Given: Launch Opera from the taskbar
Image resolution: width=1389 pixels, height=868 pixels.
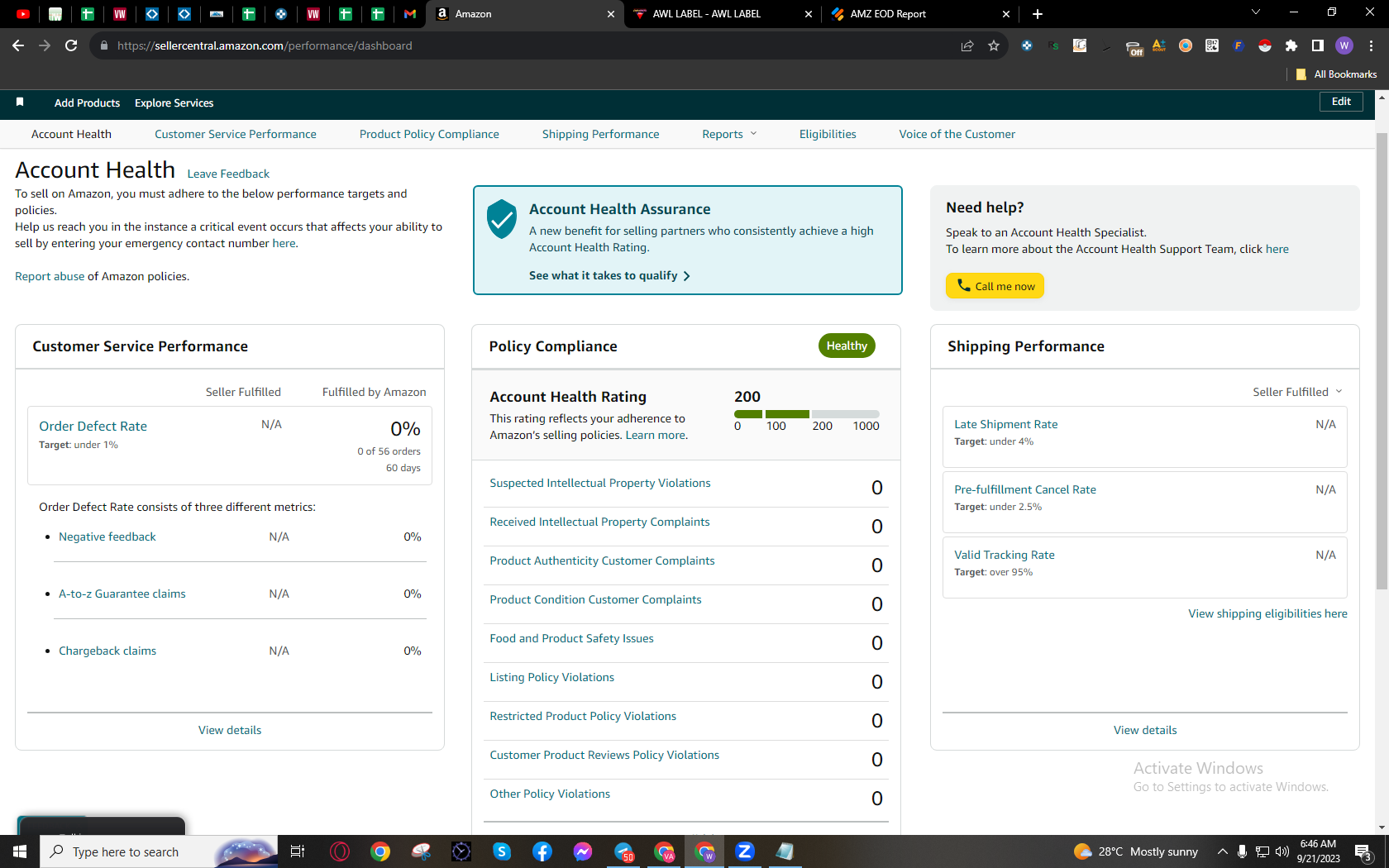Looking at the screenshot, I should pyautogui.click(x=340, y=851).
